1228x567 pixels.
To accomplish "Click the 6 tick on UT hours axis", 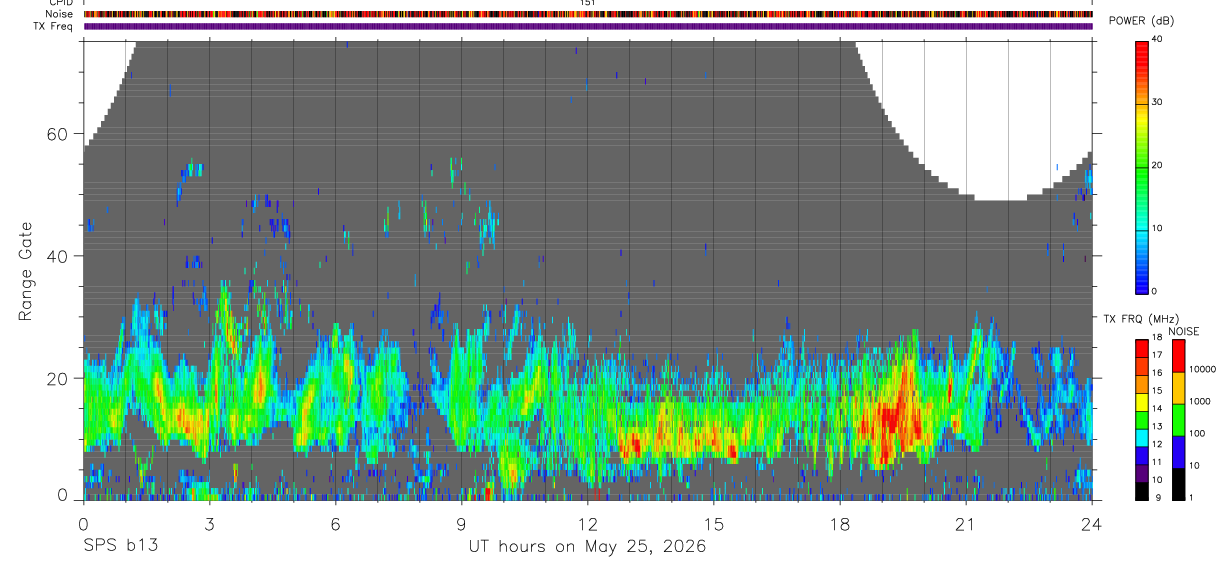I will [x=335, y=524].
